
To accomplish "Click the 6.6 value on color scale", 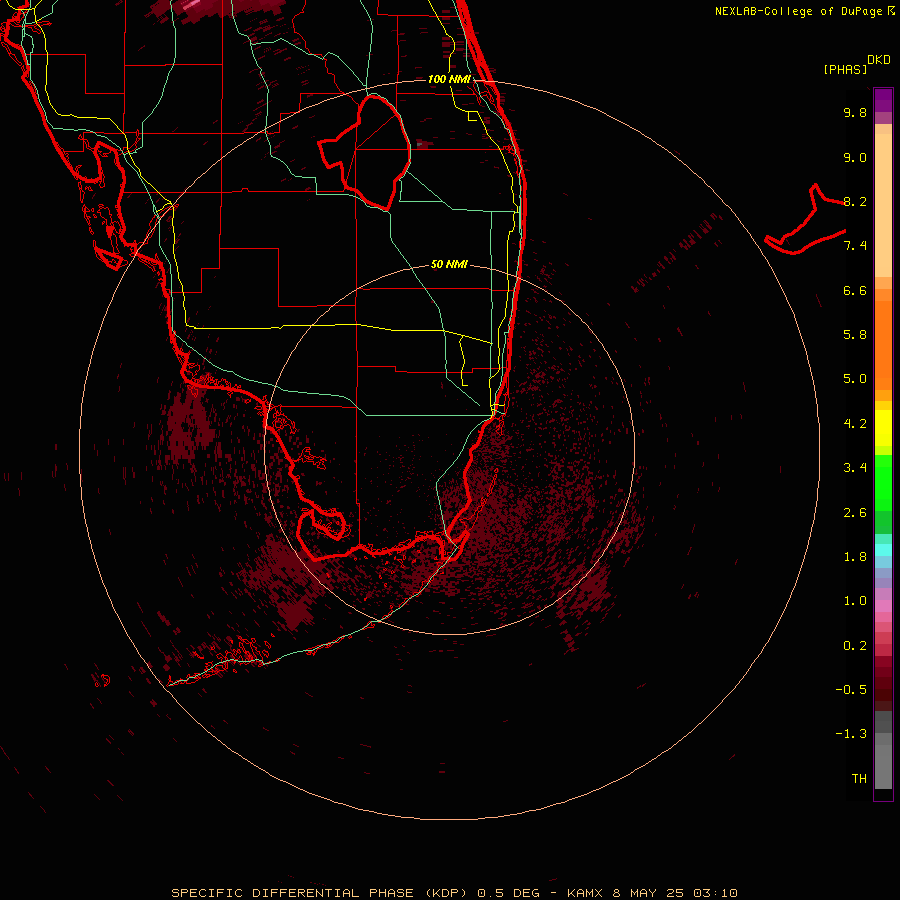I will coord(855,290).
